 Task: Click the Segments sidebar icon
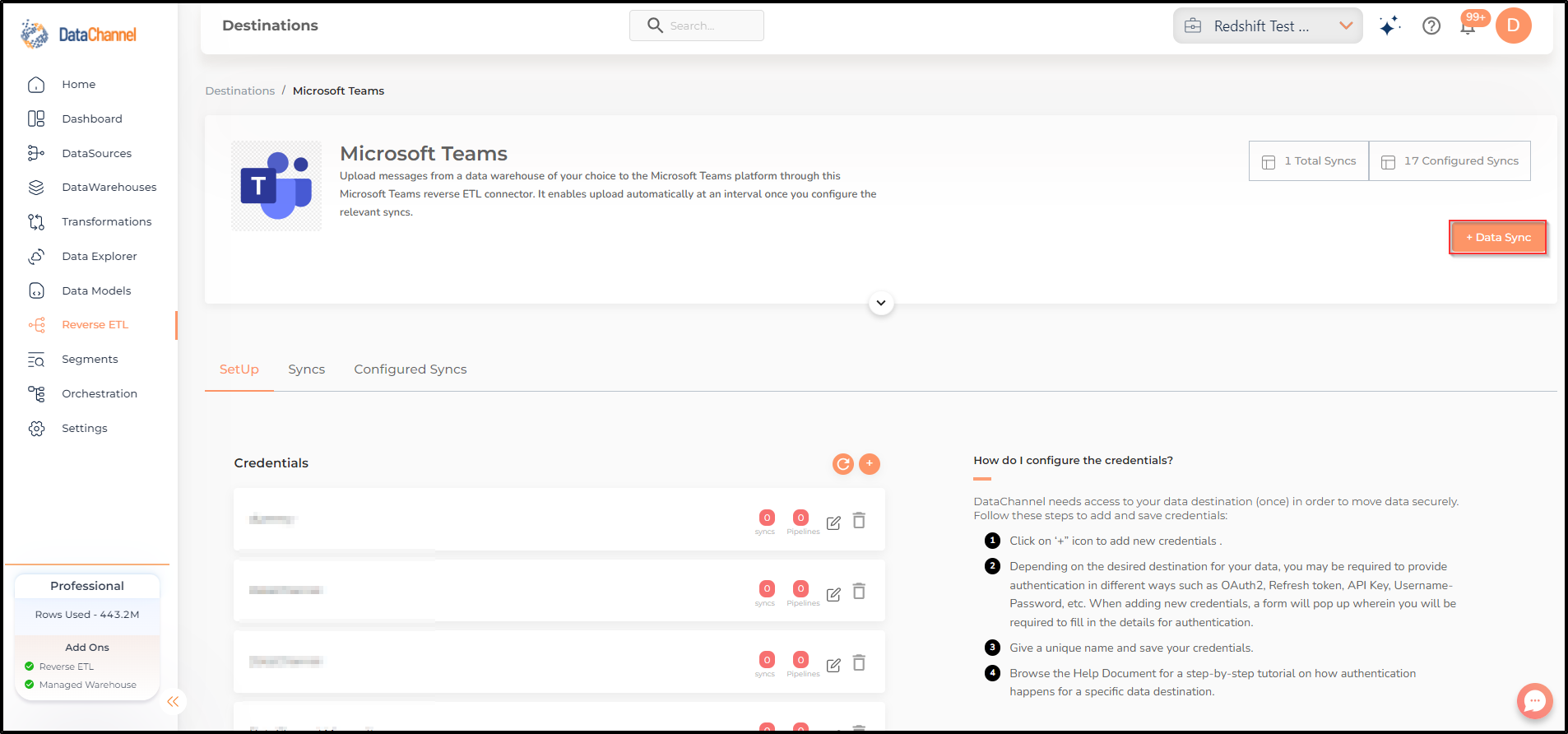tap(36, 360)
